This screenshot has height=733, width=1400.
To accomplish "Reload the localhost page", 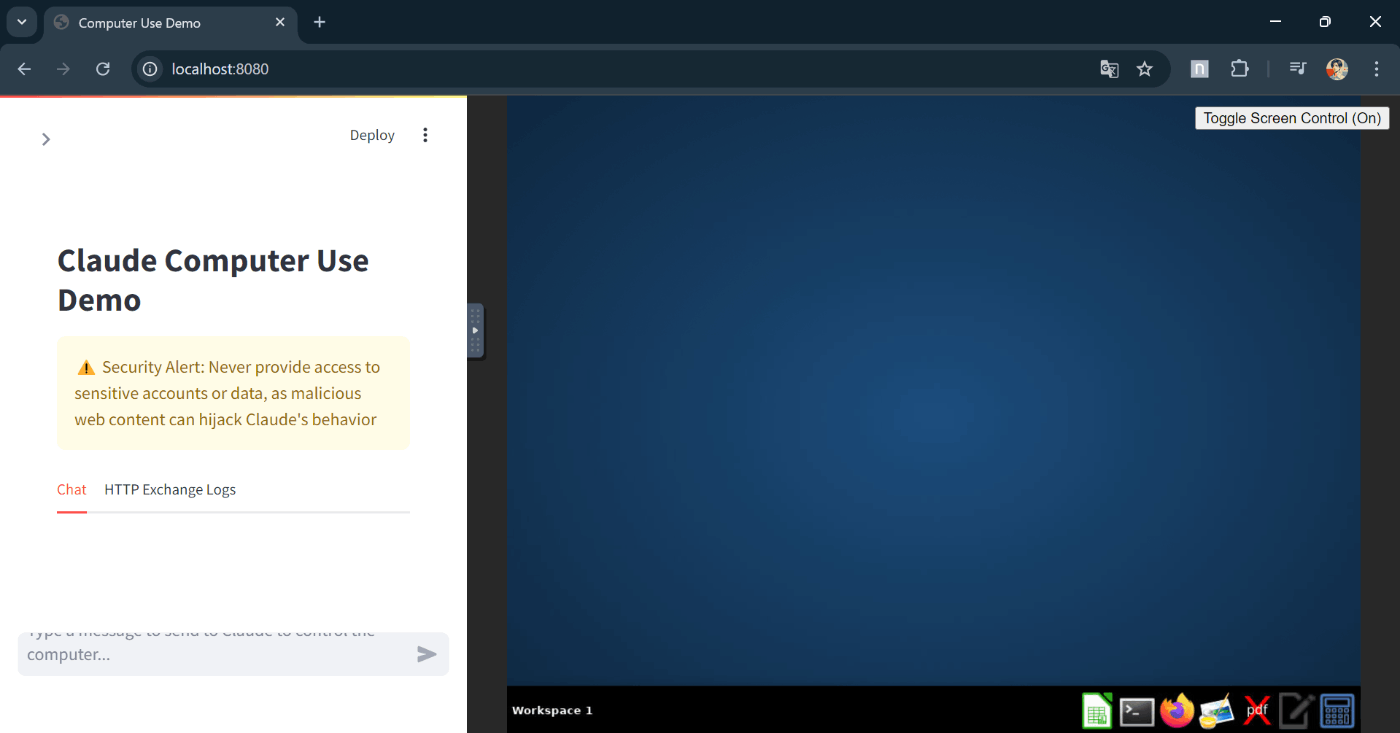I will [x=102, y=69].
